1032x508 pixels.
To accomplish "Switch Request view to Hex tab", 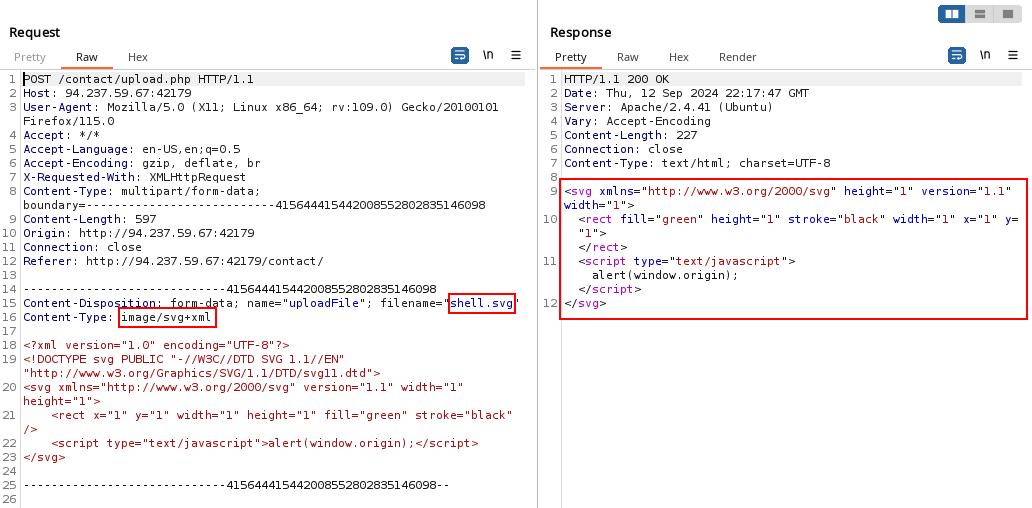I will click(138, 57).
